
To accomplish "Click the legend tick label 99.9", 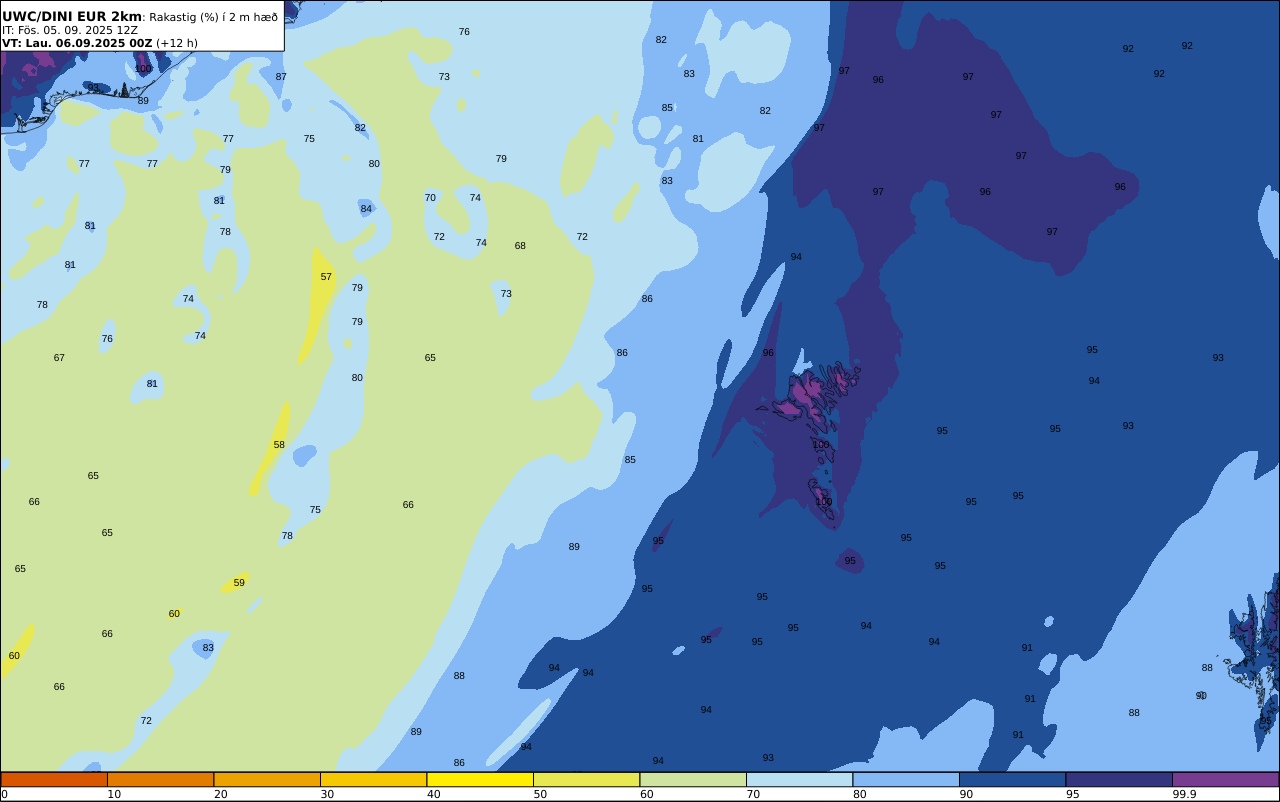I will tap(1185, 794).
